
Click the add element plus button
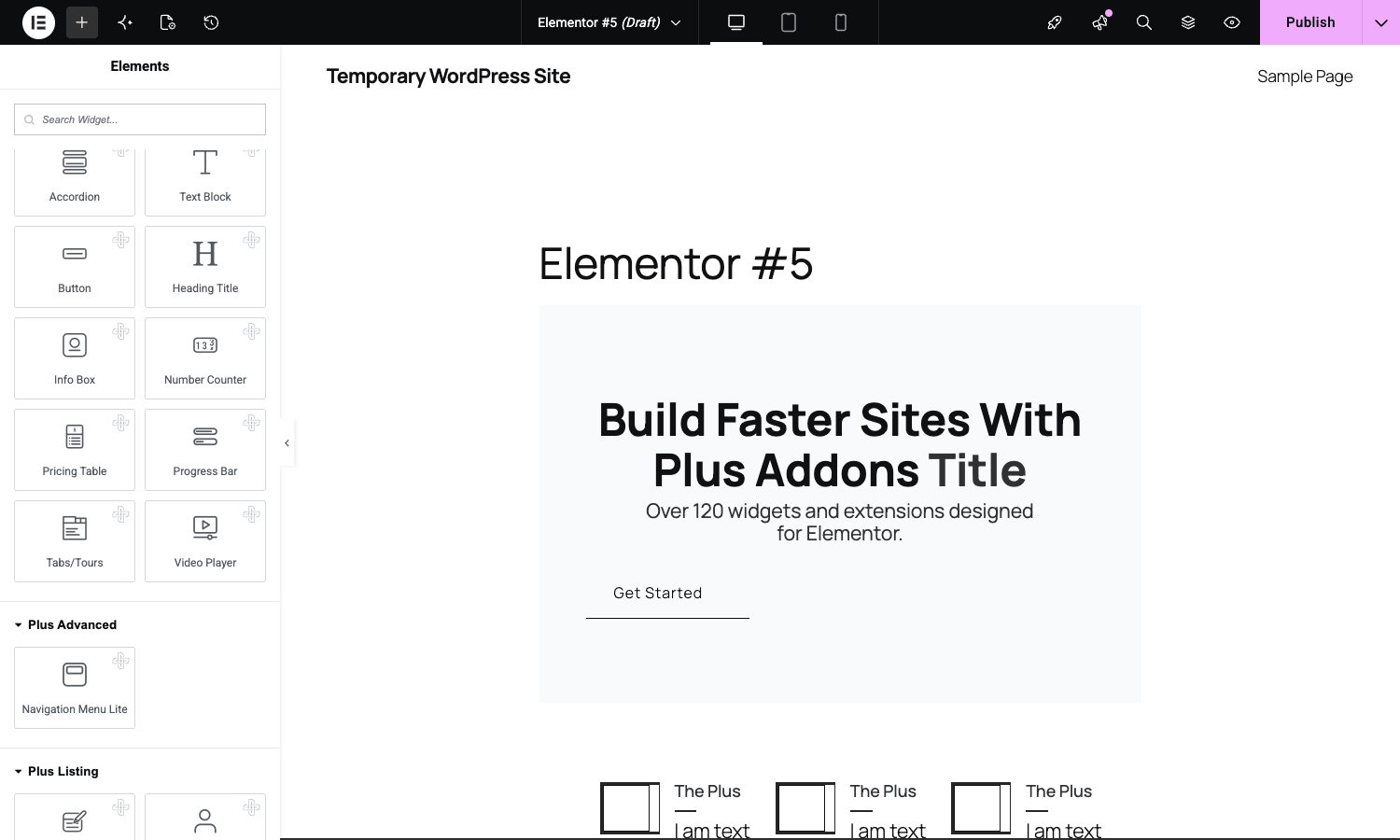tap(82, 22)
